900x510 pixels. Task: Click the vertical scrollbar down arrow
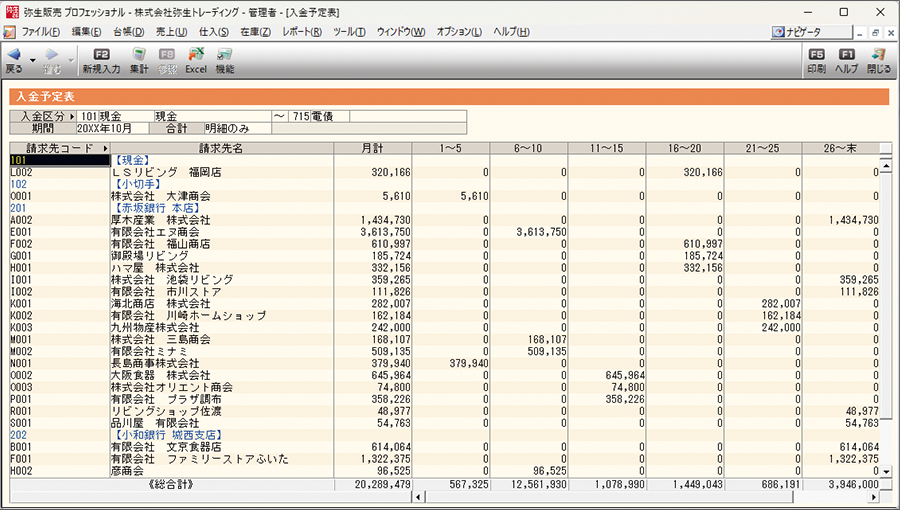(x=886, y=472)
